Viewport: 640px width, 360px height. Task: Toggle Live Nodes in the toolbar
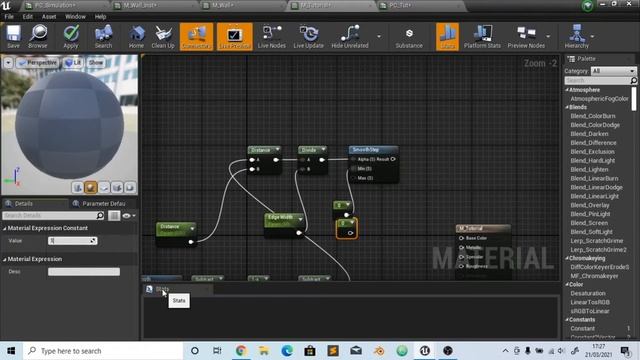(272, 36)
